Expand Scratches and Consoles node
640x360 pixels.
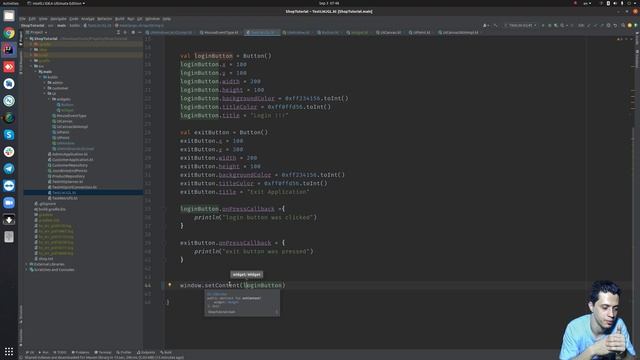point(27,270)
